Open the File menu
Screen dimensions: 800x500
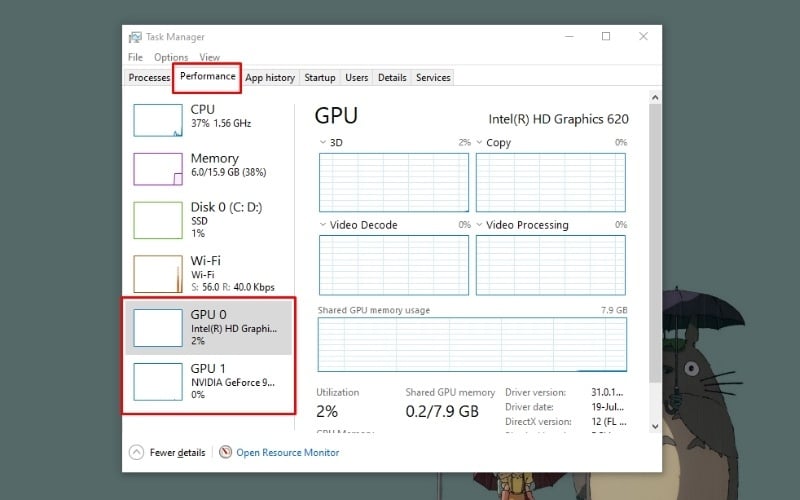click(x=135, y=57)
